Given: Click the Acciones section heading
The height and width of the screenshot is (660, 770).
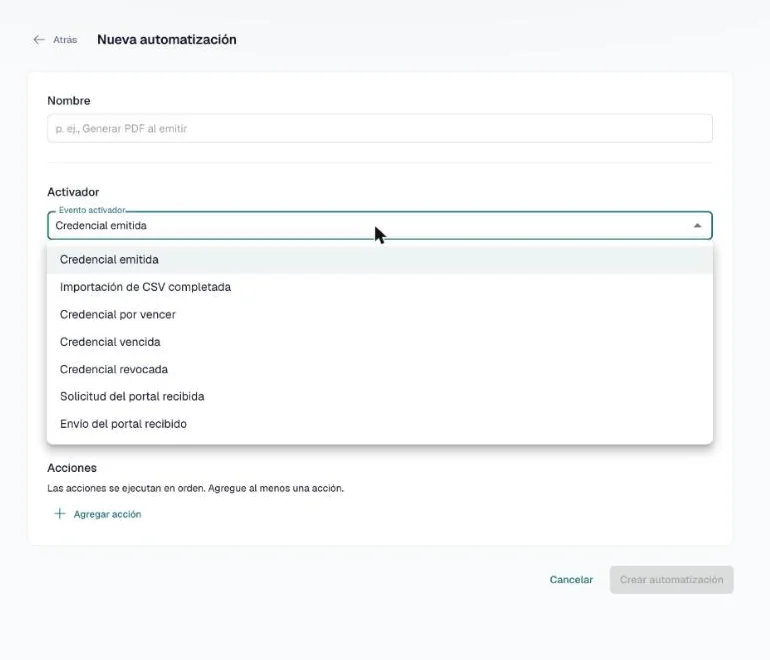Looking at the screenshot, I should (72, 468).
